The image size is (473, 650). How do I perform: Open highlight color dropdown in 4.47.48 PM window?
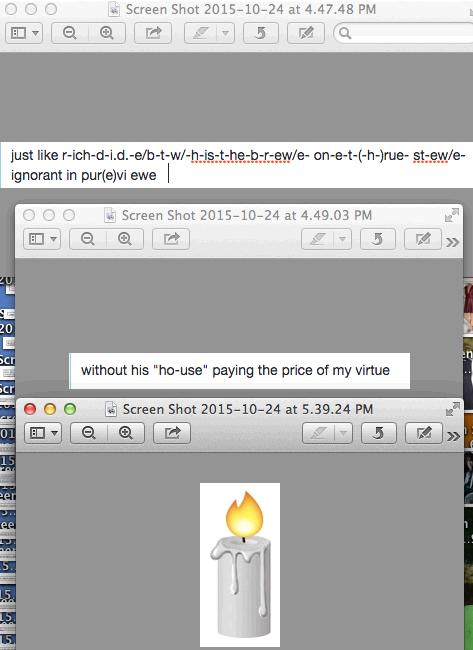[226, 33]
